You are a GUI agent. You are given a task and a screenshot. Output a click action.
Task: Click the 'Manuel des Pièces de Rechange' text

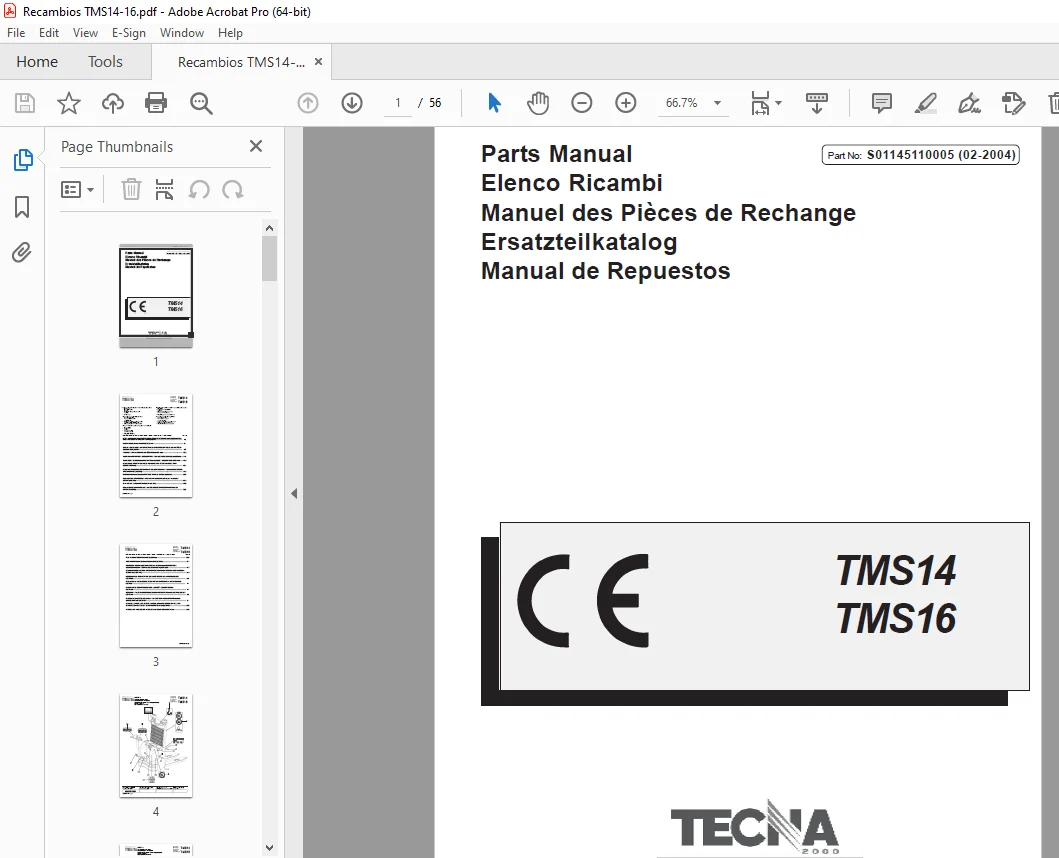click(x=668, y=213)
